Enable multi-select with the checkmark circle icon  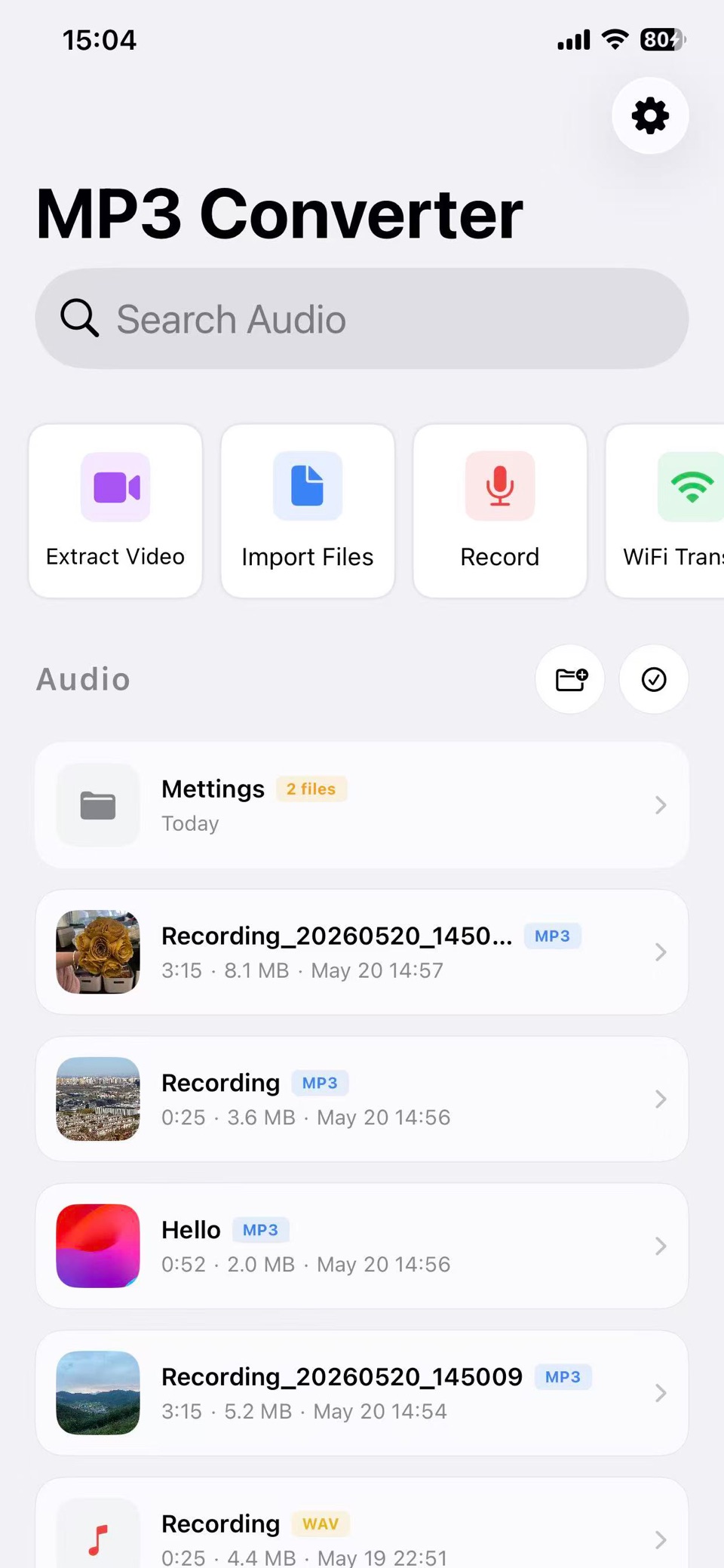(654, 679)
